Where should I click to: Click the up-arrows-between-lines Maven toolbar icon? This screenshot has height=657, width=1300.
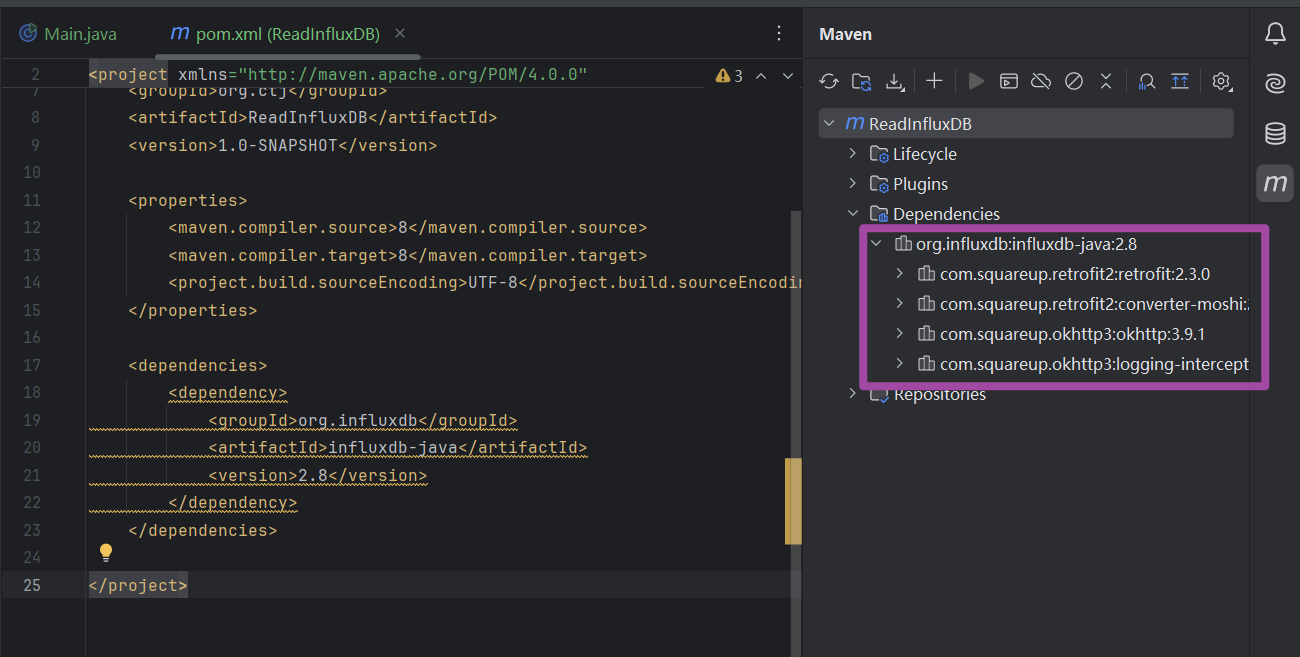[x=1180, y=81]
